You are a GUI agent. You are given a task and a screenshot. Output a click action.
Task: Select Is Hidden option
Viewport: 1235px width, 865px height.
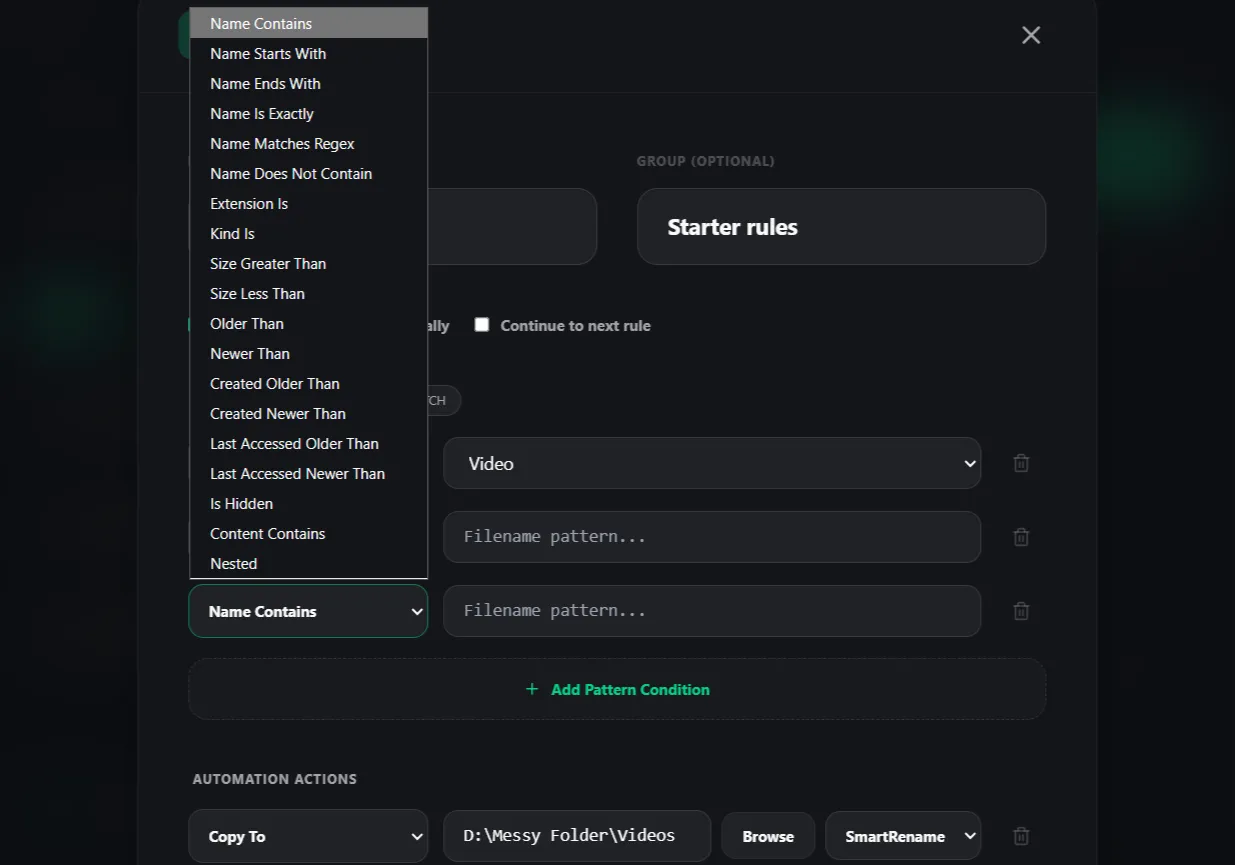click(x=308, y=503)
